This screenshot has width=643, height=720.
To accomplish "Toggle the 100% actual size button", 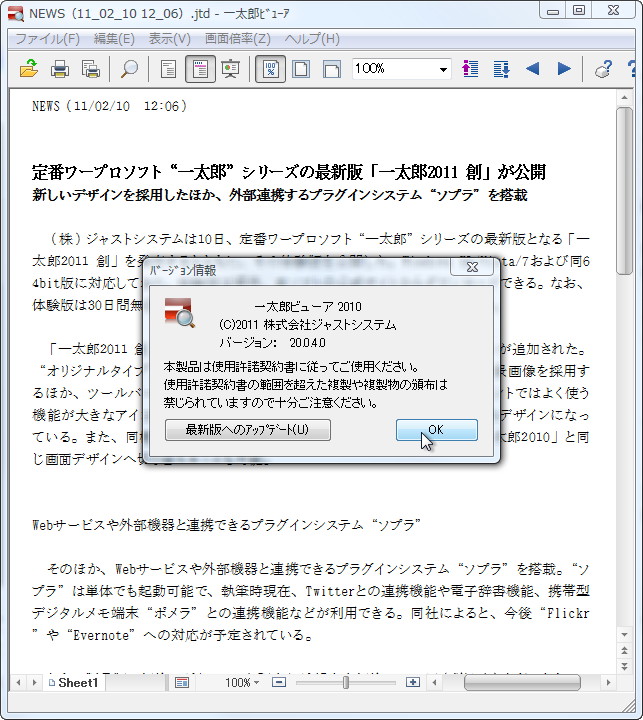I will click(x=270, y=69).
